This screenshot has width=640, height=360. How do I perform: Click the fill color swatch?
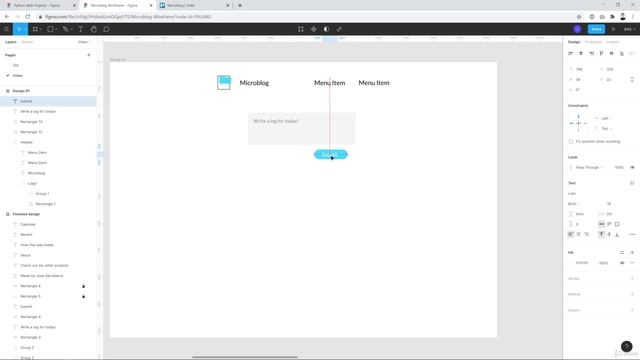click(571, 263)
